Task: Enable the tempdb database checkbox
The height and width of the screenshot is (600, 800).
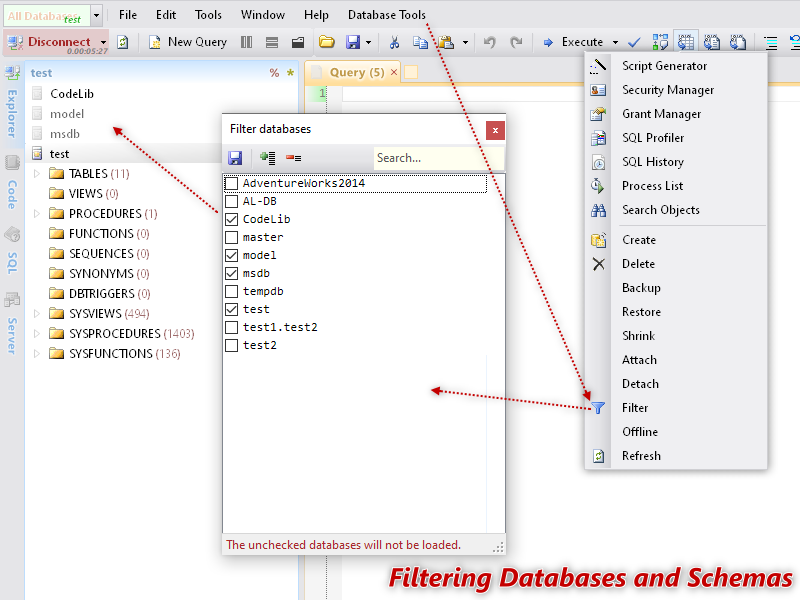Action: pyautogui.click(x=232, y=291)
